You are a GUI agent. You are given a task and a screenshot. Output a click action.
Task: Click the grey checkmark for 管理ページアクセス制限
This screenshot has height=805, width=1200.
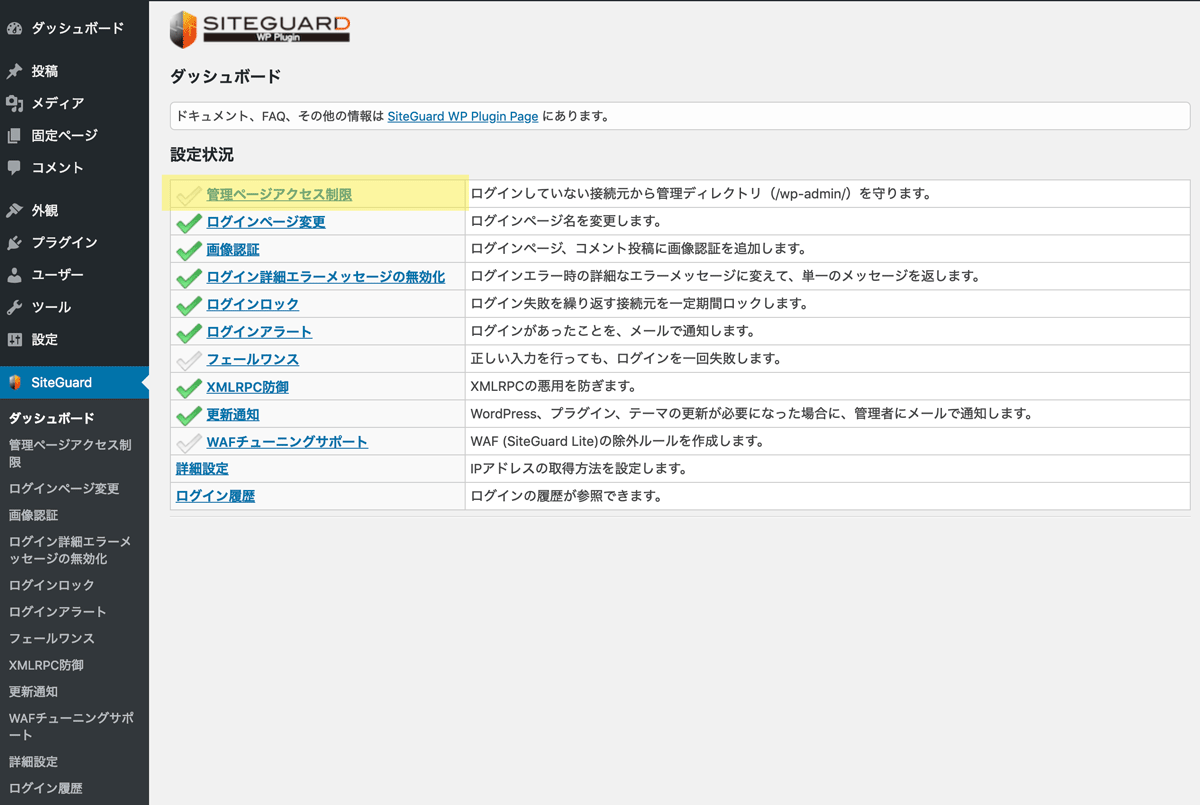[188, 194]
